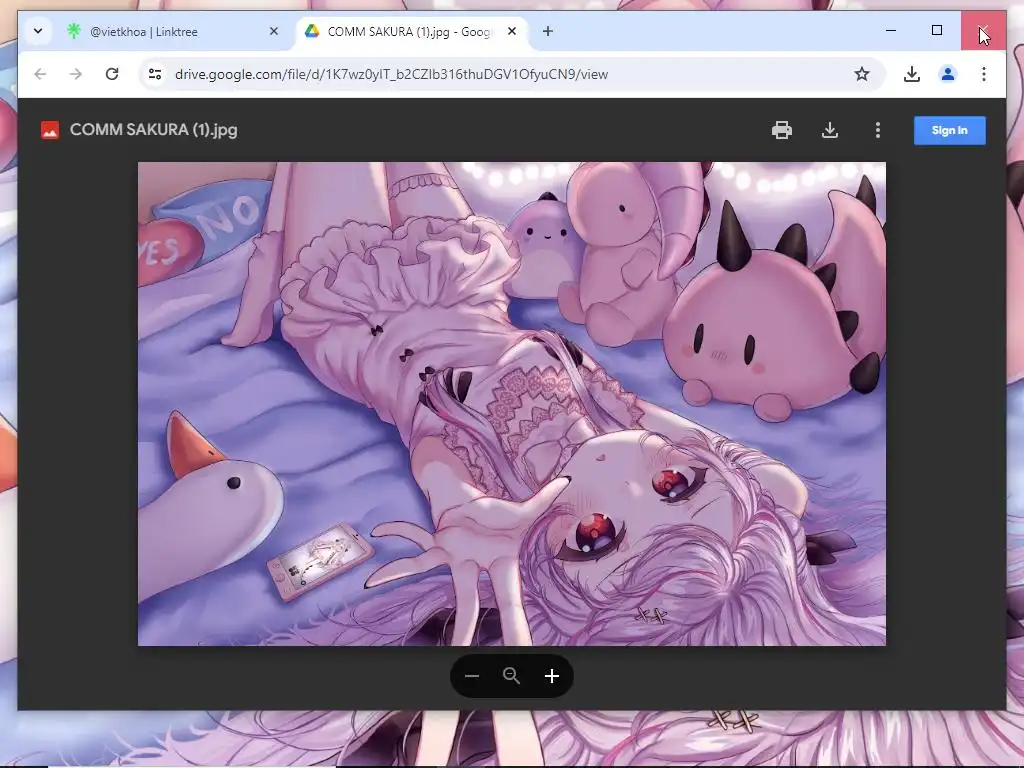
Task: Click the address bar URL
Action: (x=391, y=74)
